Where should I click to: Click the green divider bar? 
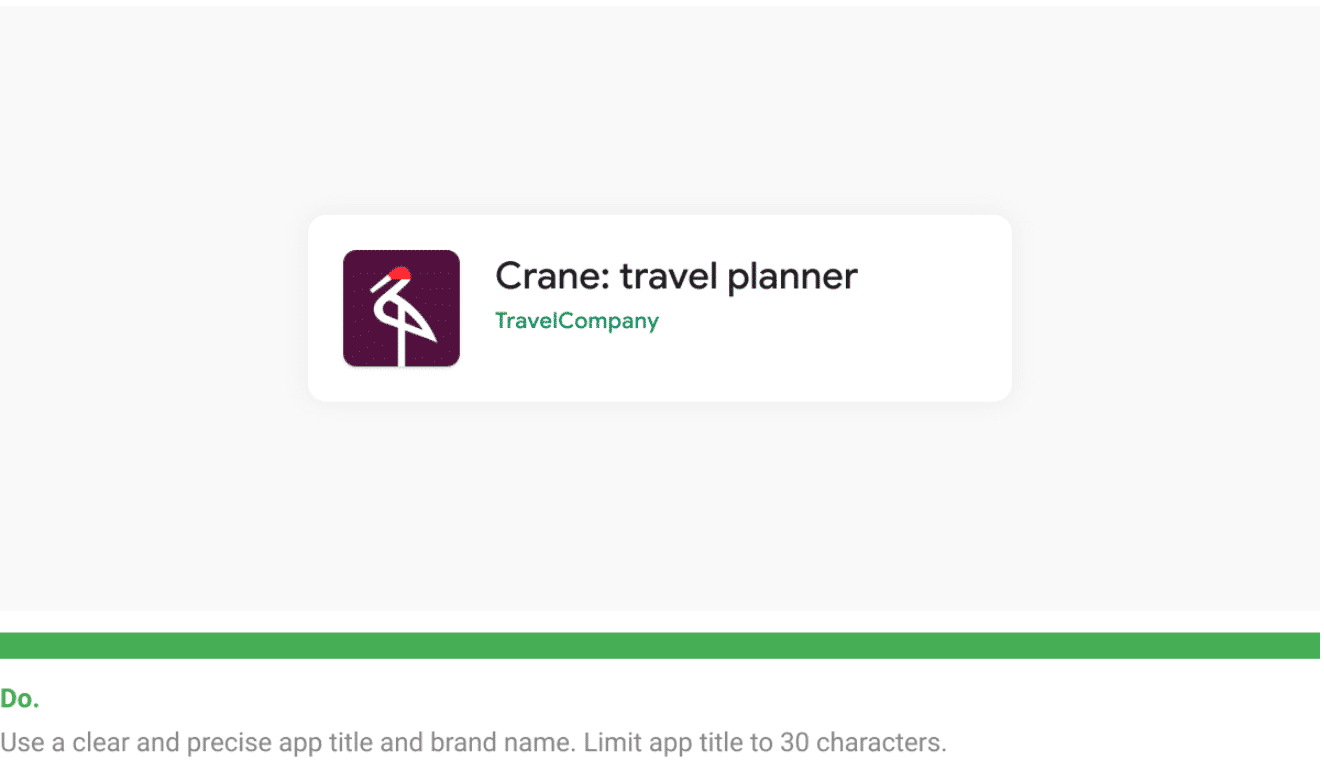point(660,646)
